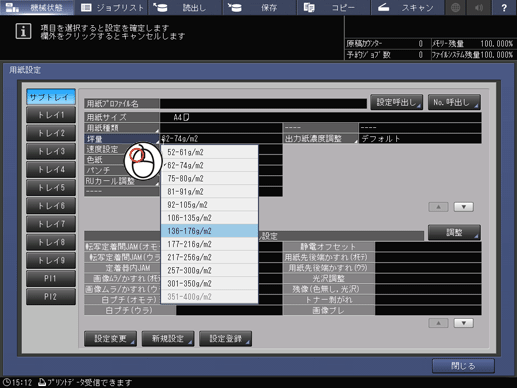This screenshot has width=517, height=388.
Task: Select the PI2 tray
Action: tap(51, 297)
